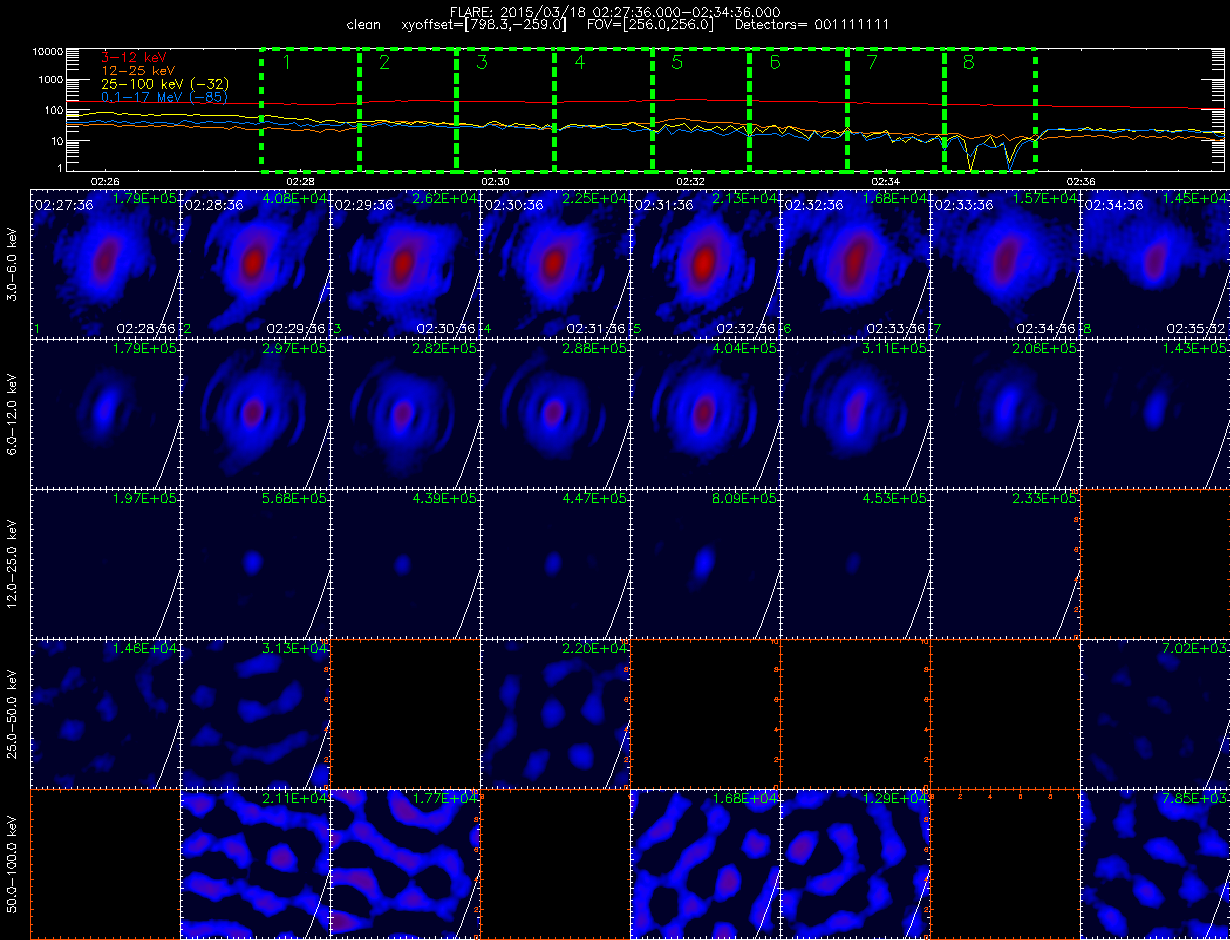Select interval 7 box in the light curve
This screenshot has height=940, width=1230.
pos(897,109)
